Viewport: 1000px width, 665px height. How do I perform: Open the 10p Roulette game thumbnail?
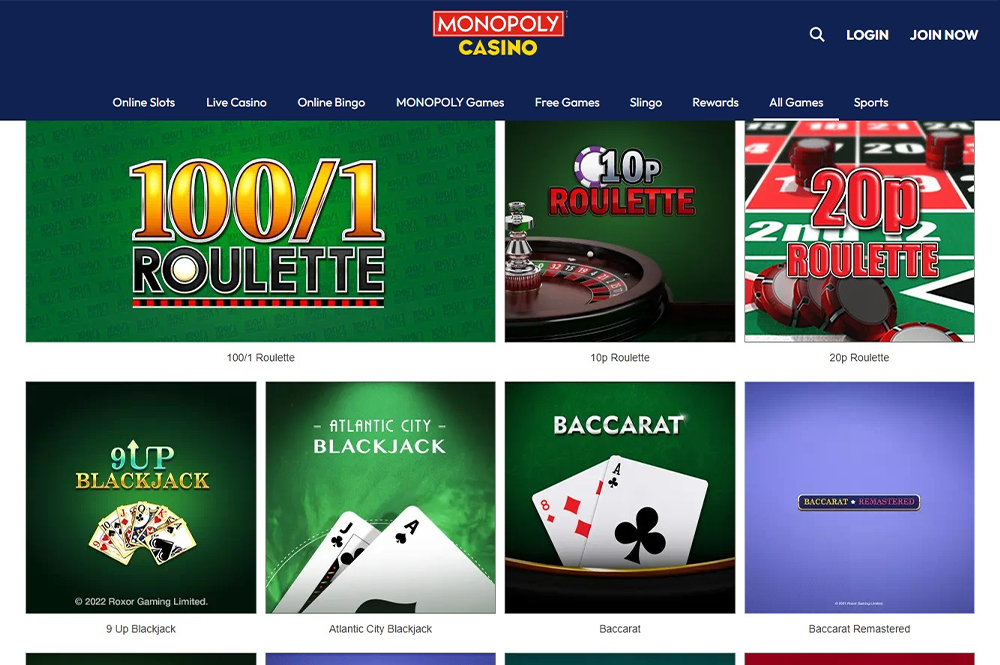(x=620, y=231)
